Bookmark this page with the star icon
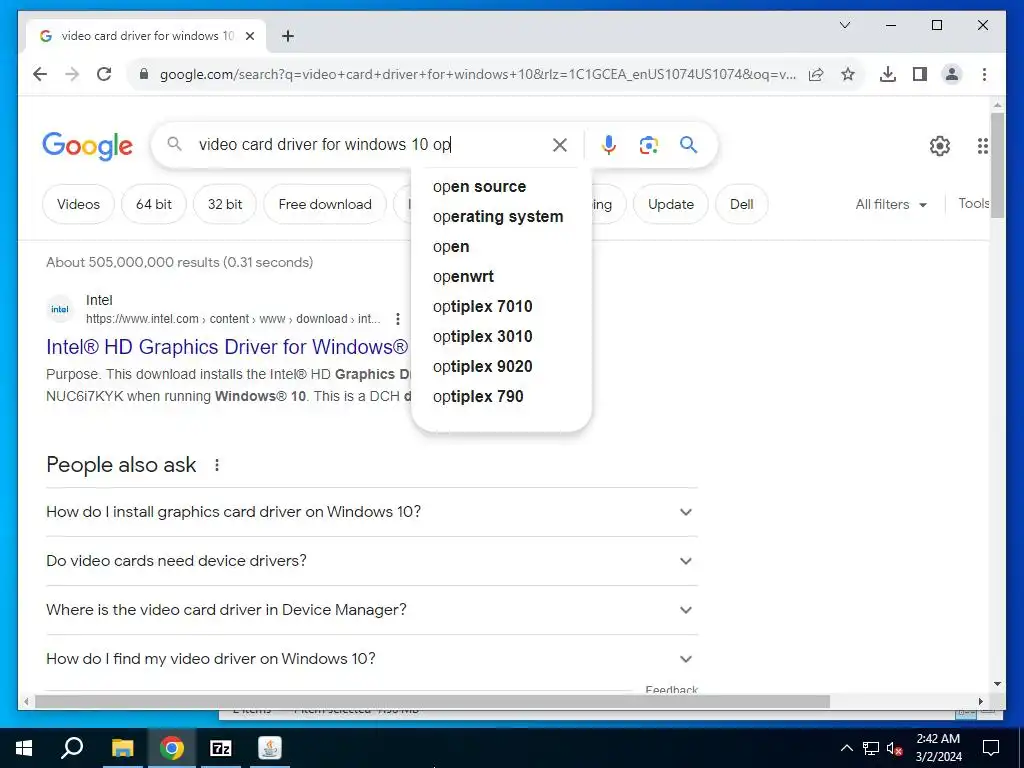1024x768 pixels. pos(848,74)
